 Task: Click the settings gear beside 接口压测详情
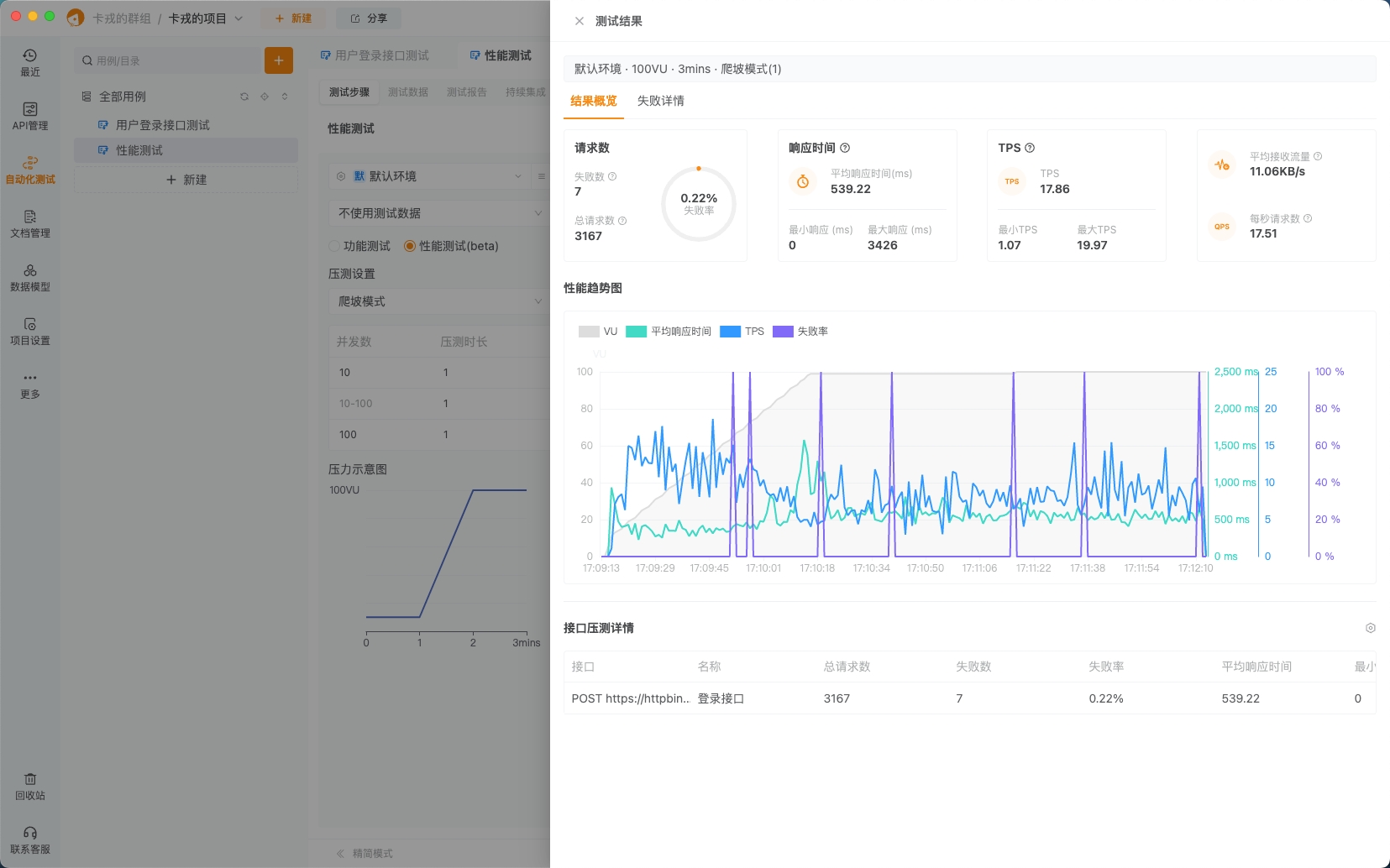point(1370,628)
